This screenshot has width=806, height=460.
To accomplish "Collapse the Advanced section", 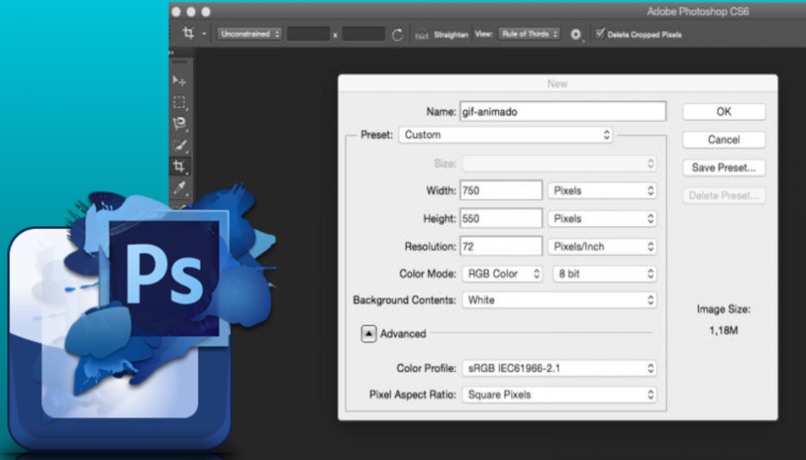I will (x=368, y=334).
